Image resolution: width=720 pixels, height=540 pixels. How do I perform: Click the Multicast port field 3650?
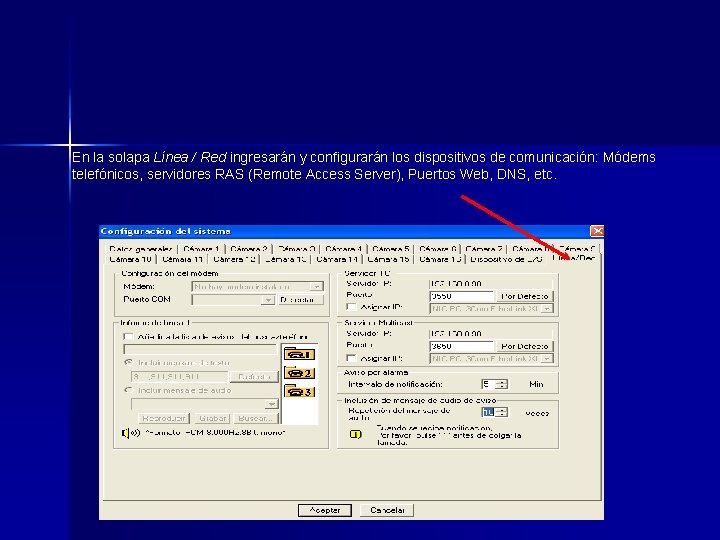tap(461, 346)
